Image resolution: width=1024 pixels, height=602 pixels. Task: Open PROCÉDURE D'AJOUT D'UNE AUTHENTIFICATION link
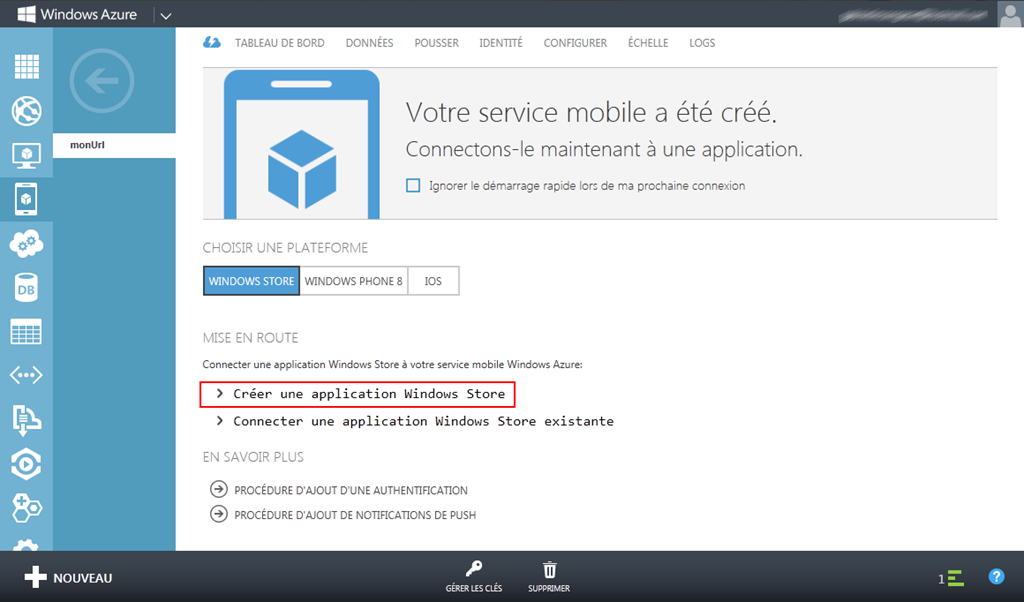click(x=351, y=490)
